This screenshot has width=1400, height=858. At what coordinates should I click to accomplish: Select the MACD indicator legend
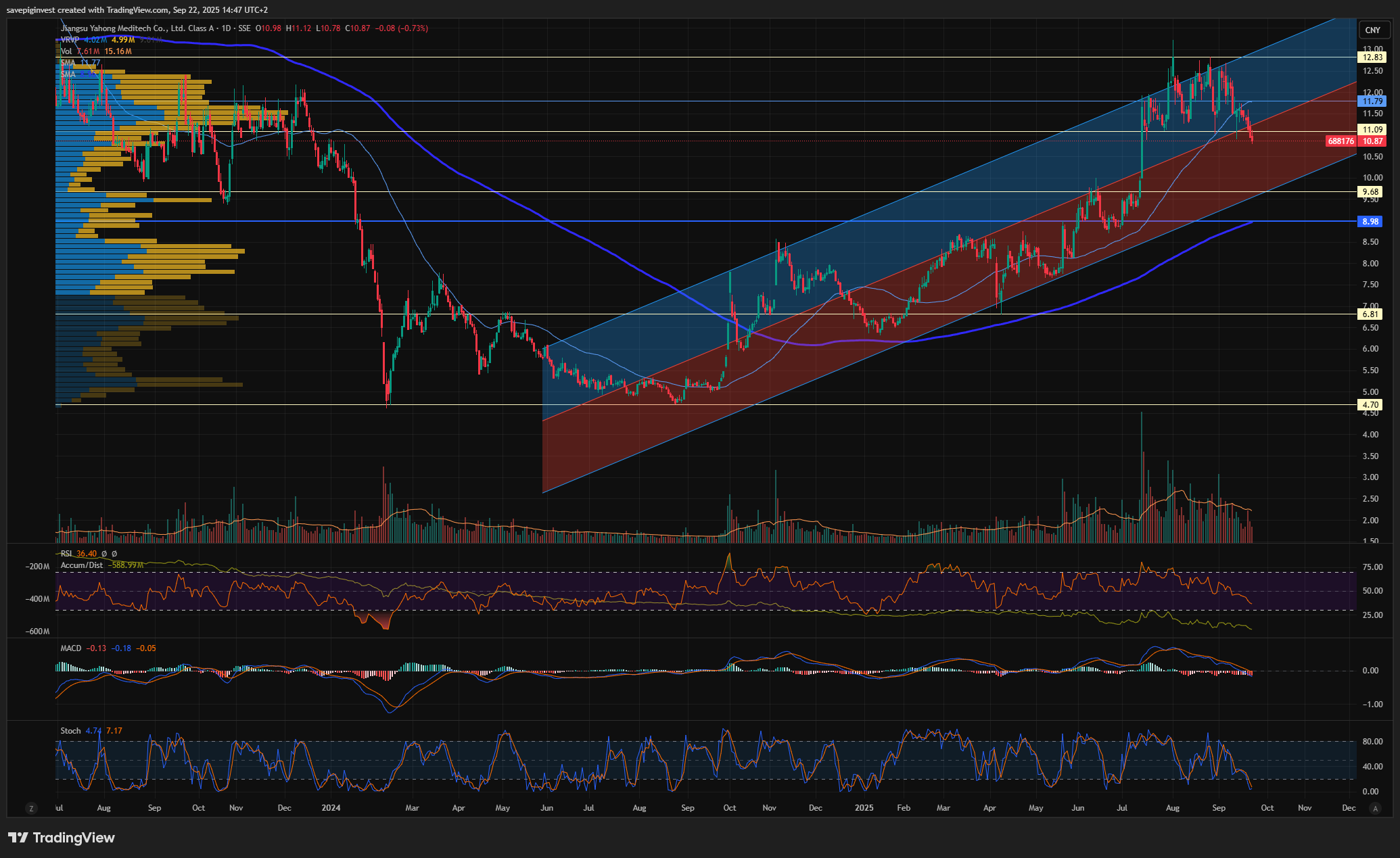[71, 648]
